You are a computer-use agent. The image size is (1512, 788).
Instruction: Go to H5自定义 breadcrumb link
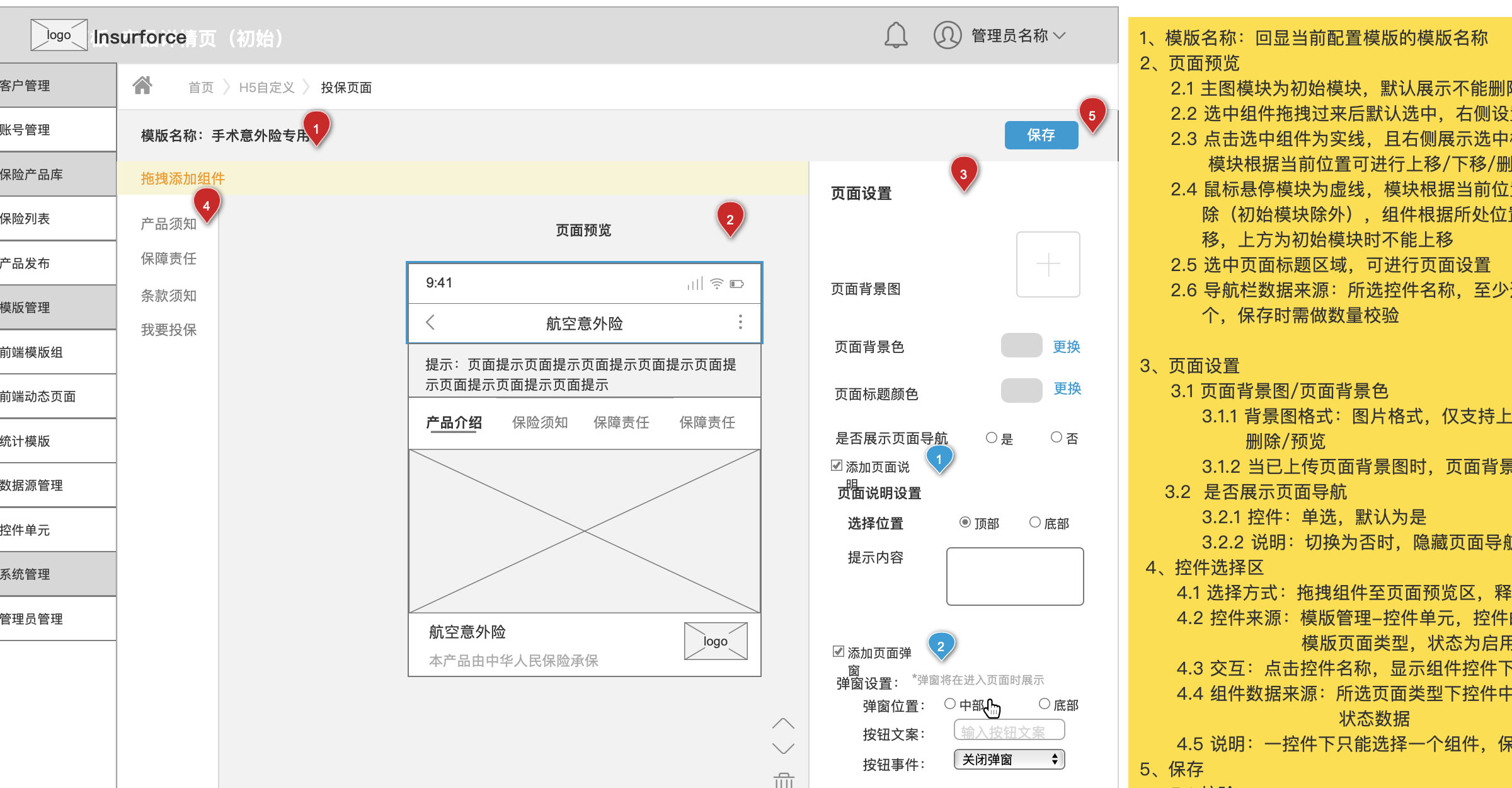click(266, 87)
